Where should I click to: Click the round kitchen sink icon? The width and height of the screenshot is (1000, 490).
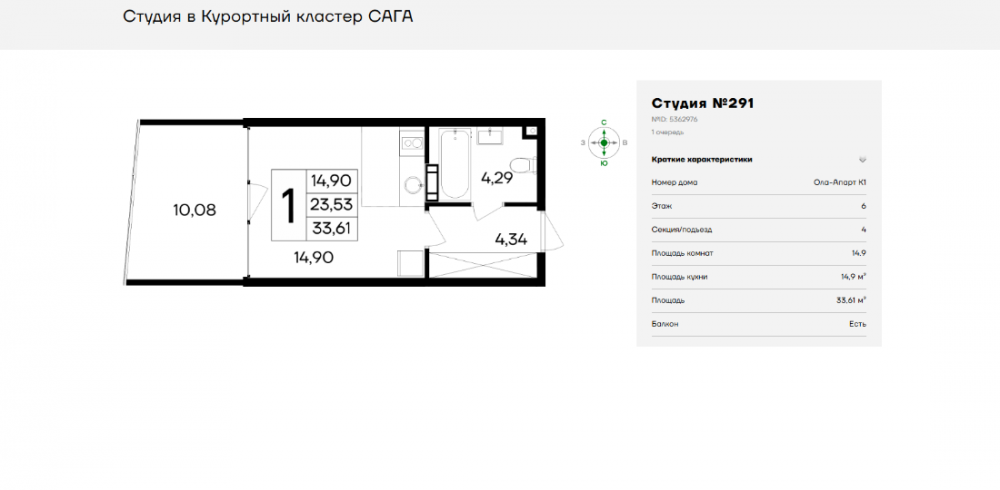coord(410,184)
